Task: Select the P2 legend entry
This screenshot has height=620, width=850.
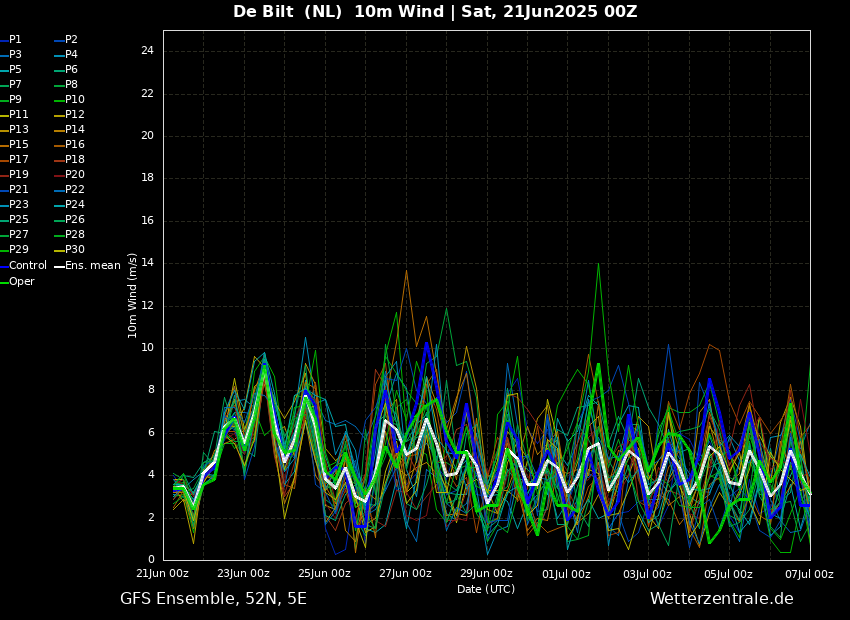Action: [x=71, y=40]
